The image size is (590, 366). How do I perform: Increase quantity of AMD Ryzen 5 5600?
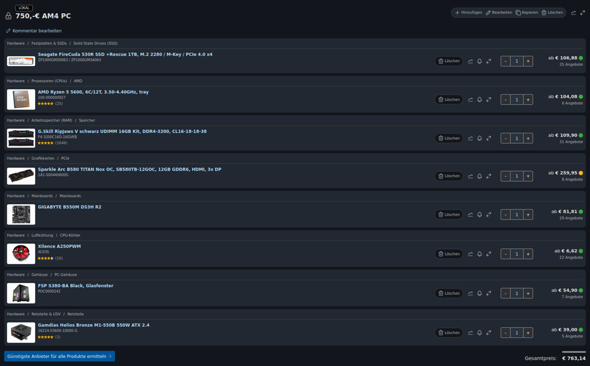[x=528, y=100]
